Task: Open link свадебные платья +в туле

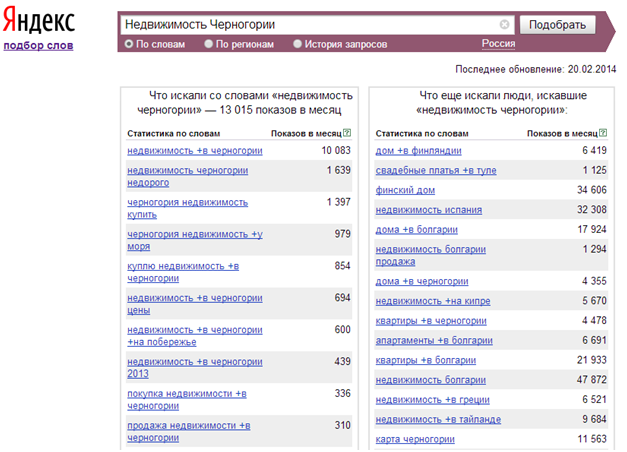Action: click(436, 170)
